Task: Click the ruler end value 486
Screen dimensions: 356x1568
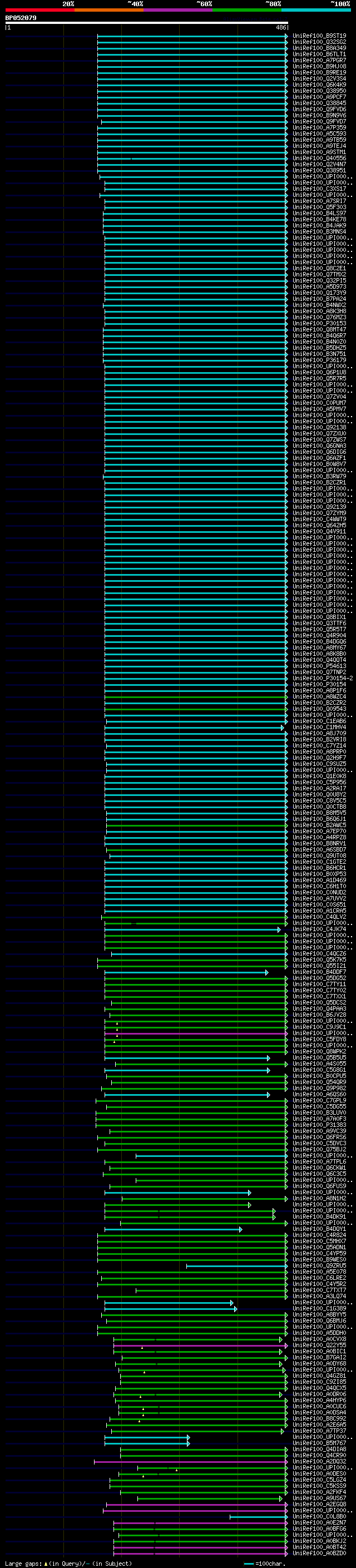Action: coord(280,27)
